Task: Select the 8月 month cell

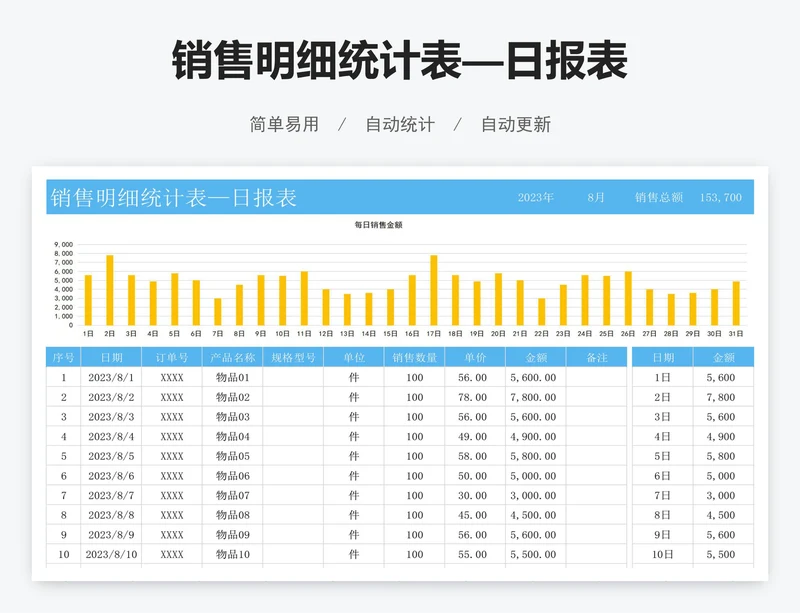Action: (596, 198)
